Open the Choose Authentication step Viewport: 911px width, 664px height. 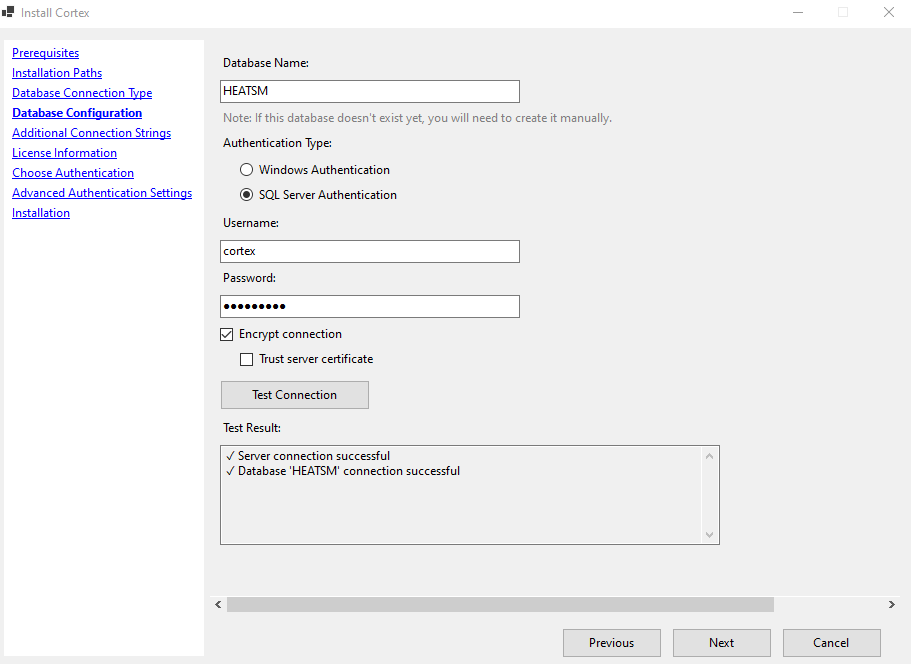(72, 172)
